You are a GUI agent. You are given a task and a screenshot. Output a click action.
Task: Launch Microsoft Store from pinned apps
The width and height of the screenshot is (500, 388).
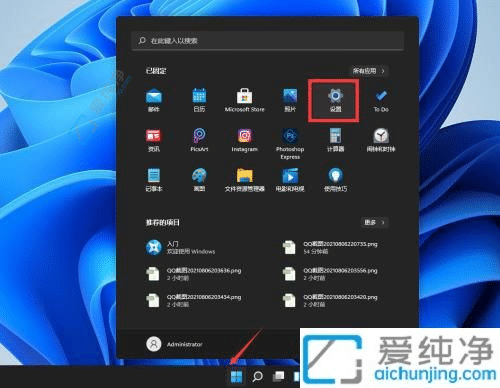point(244,100)
